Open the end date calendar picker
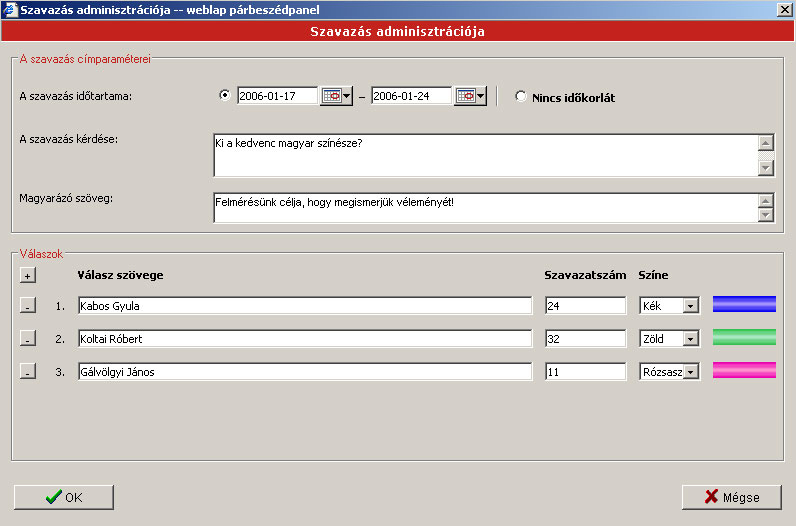This screenshot has height=526, width=796. (470, 96)
